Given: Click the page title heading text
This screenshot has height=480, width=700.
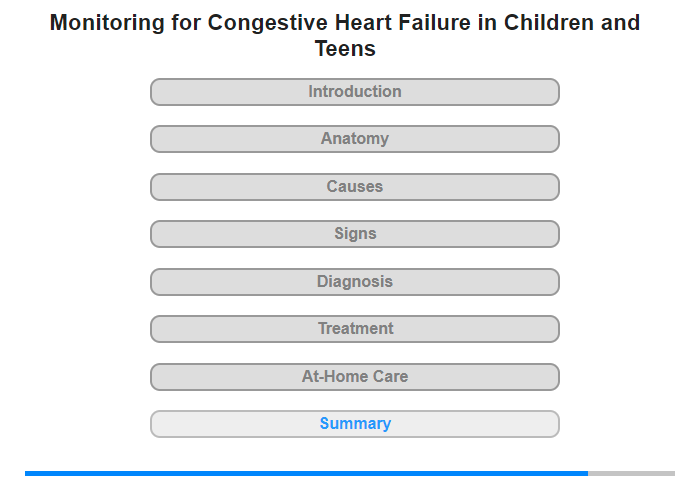Looking at the screenshot, I should (345, 35).
